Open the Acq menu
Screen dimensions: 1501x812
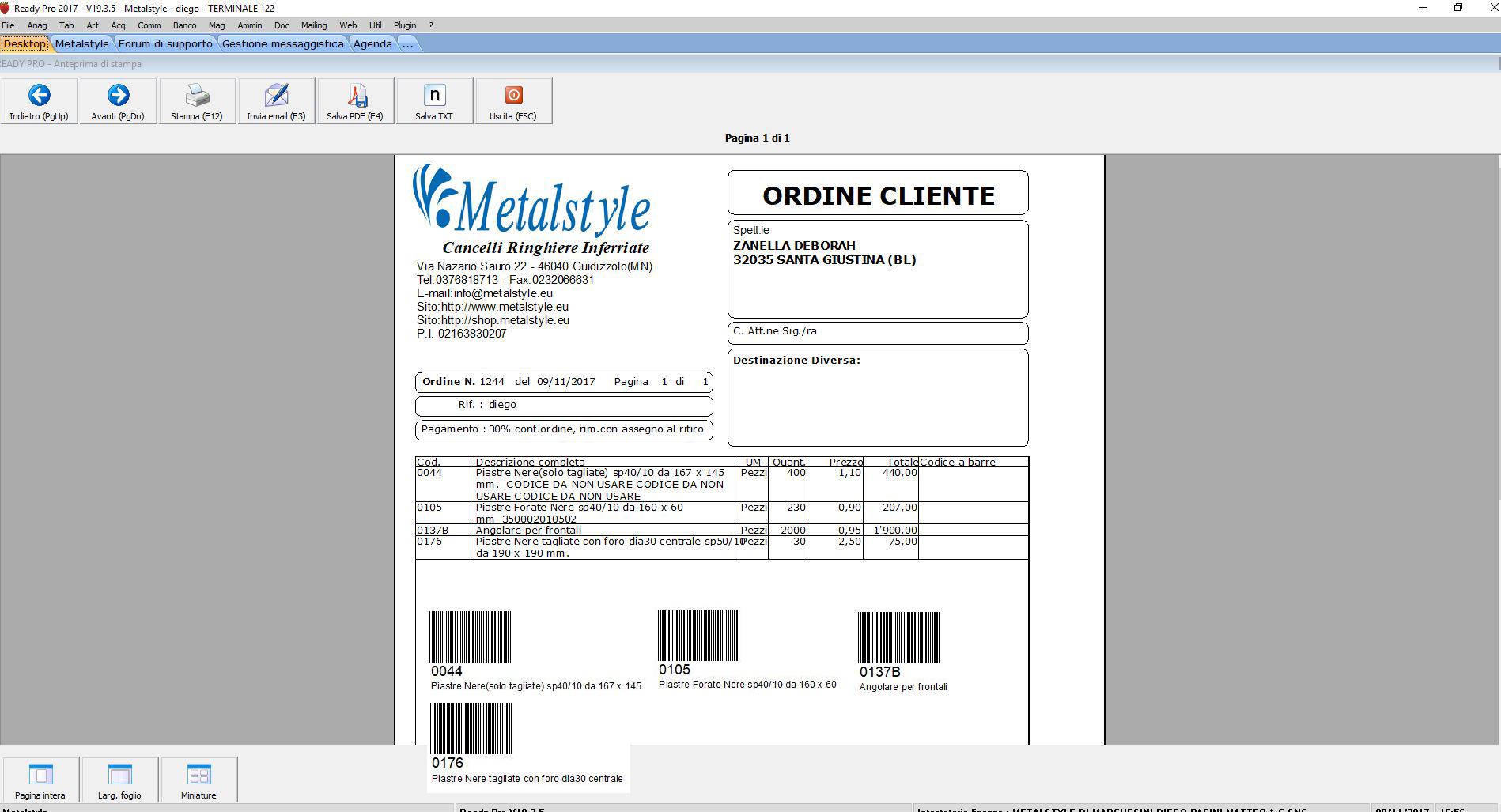coord(118,25)
